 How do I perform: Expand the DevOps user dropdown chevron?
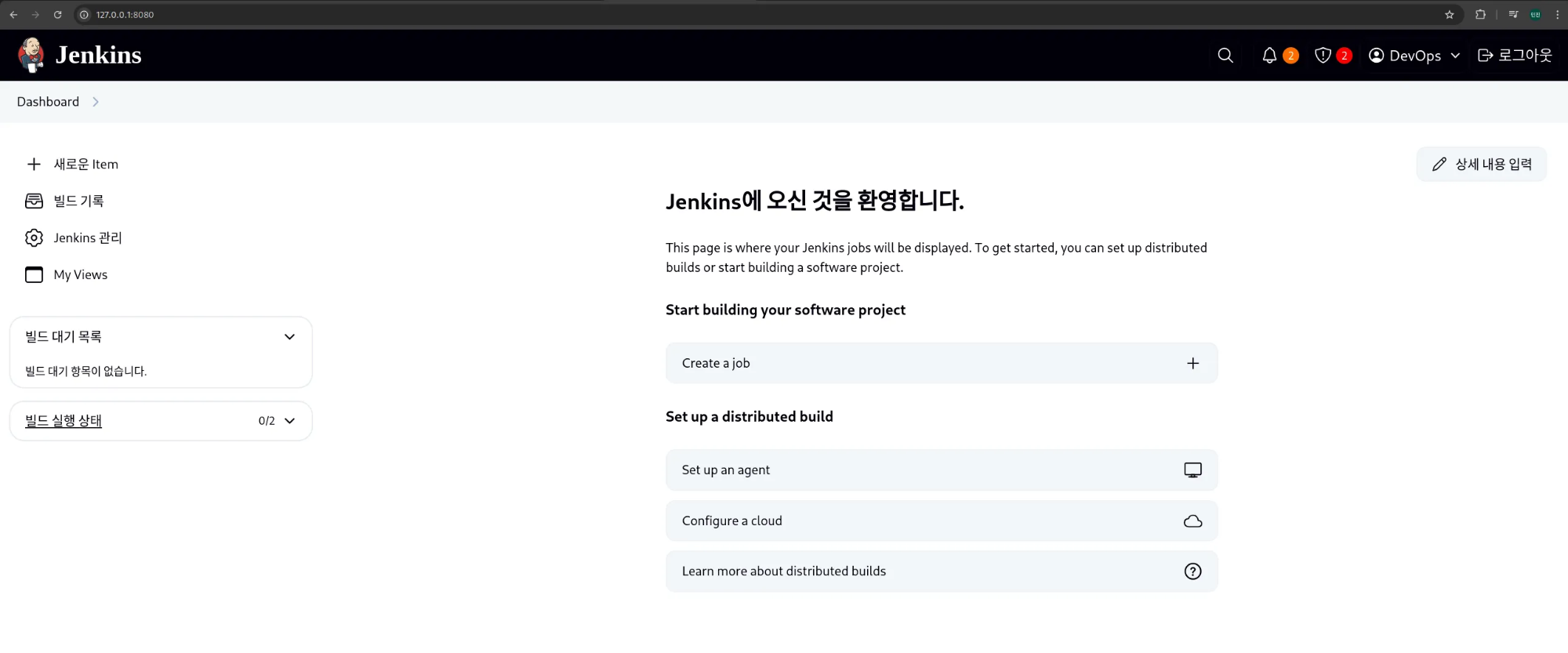(x=1455, y=56)
